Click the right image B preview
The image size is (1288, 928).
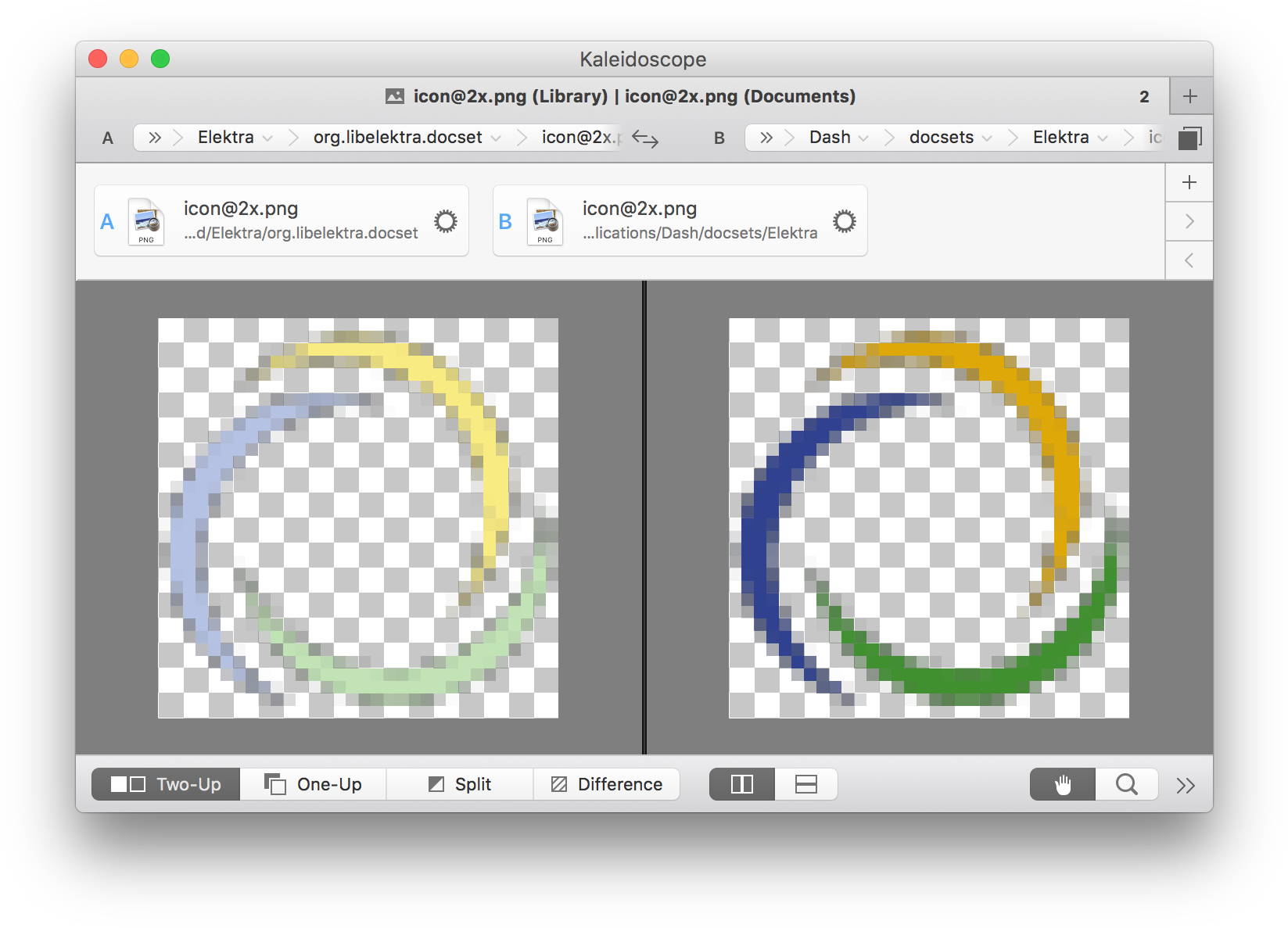[928, 518]
